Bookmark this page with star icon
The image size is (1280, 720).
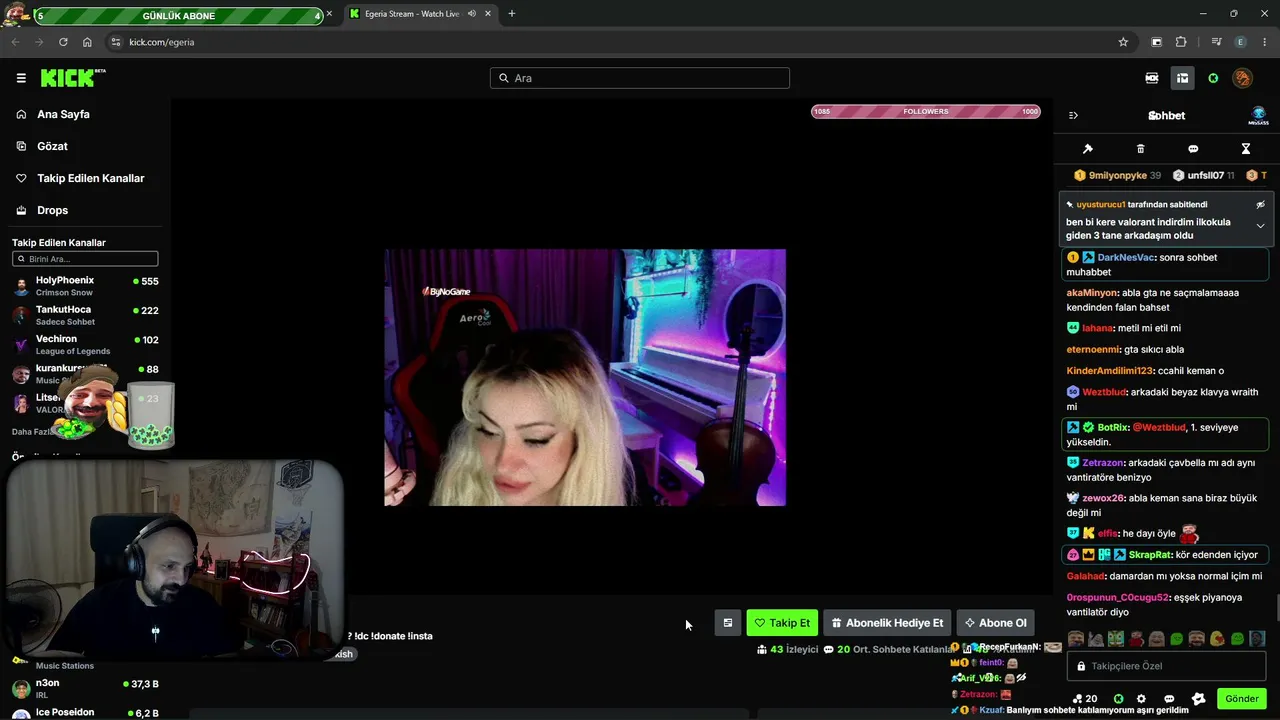(1123, 42)
